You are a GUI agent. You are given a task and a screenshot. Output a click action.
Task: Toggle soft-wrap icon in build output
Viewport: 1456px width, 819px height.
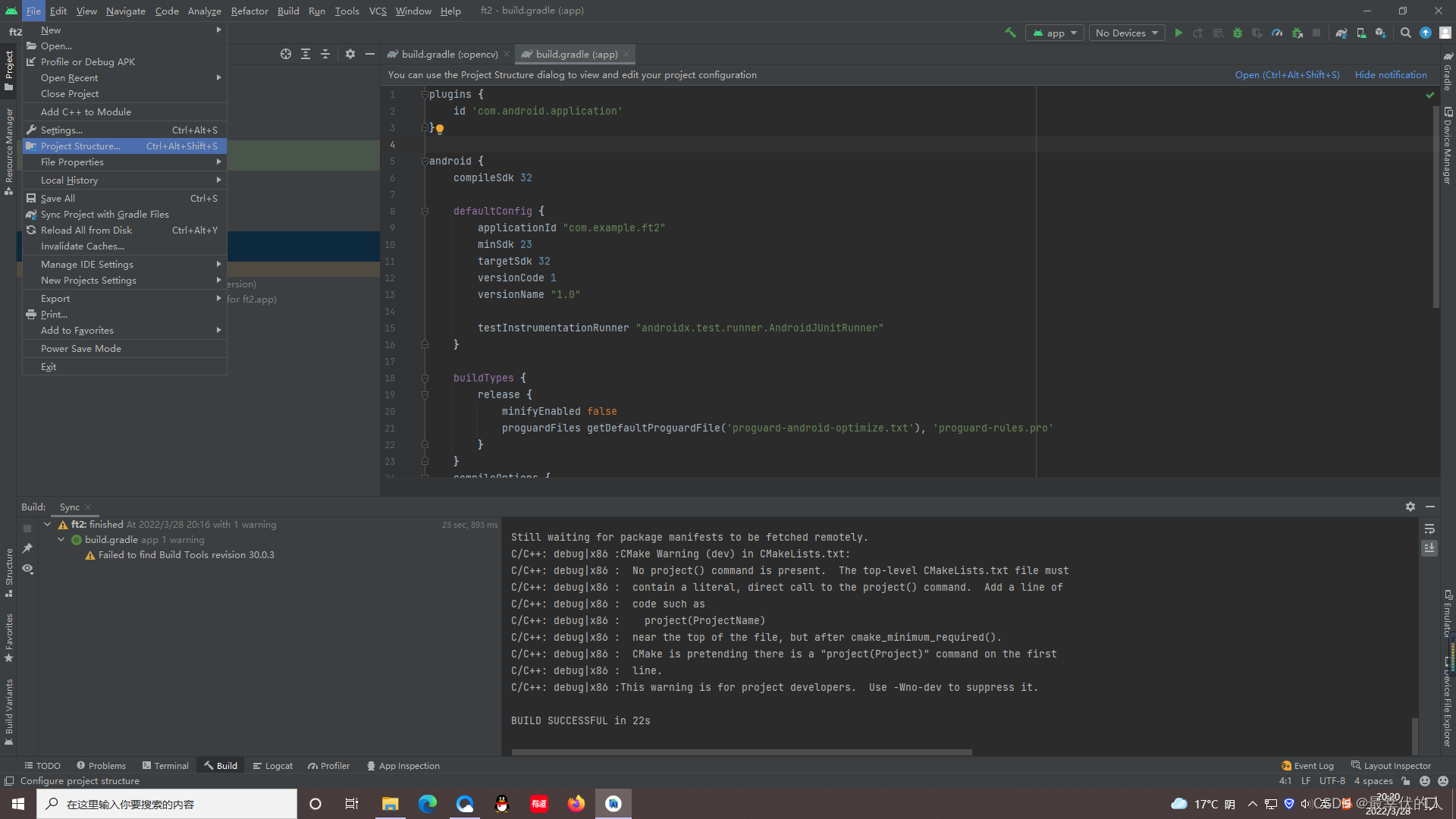click(x=1429, y=529)
